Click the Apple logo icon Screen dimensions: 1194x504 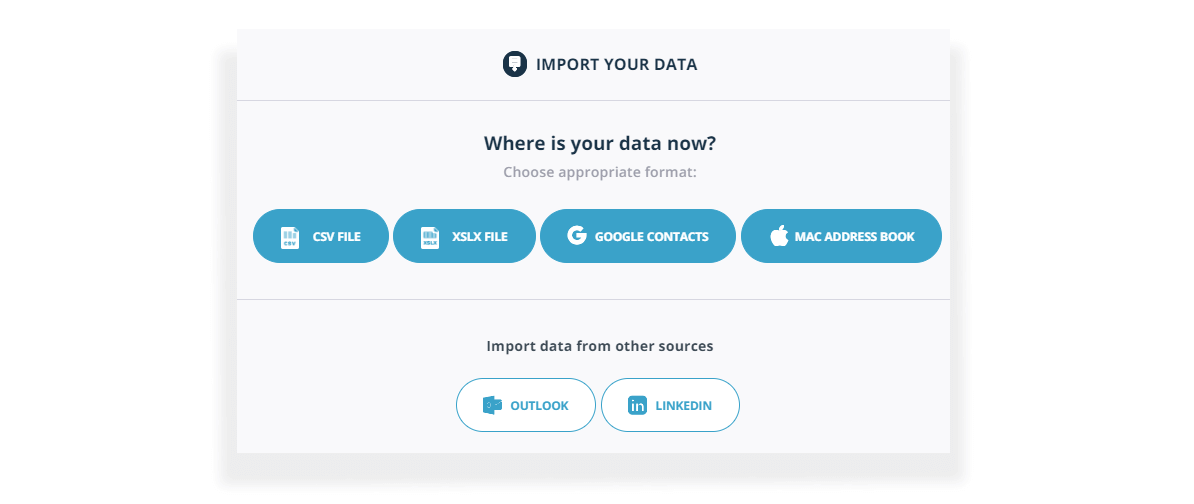(779, 236)
